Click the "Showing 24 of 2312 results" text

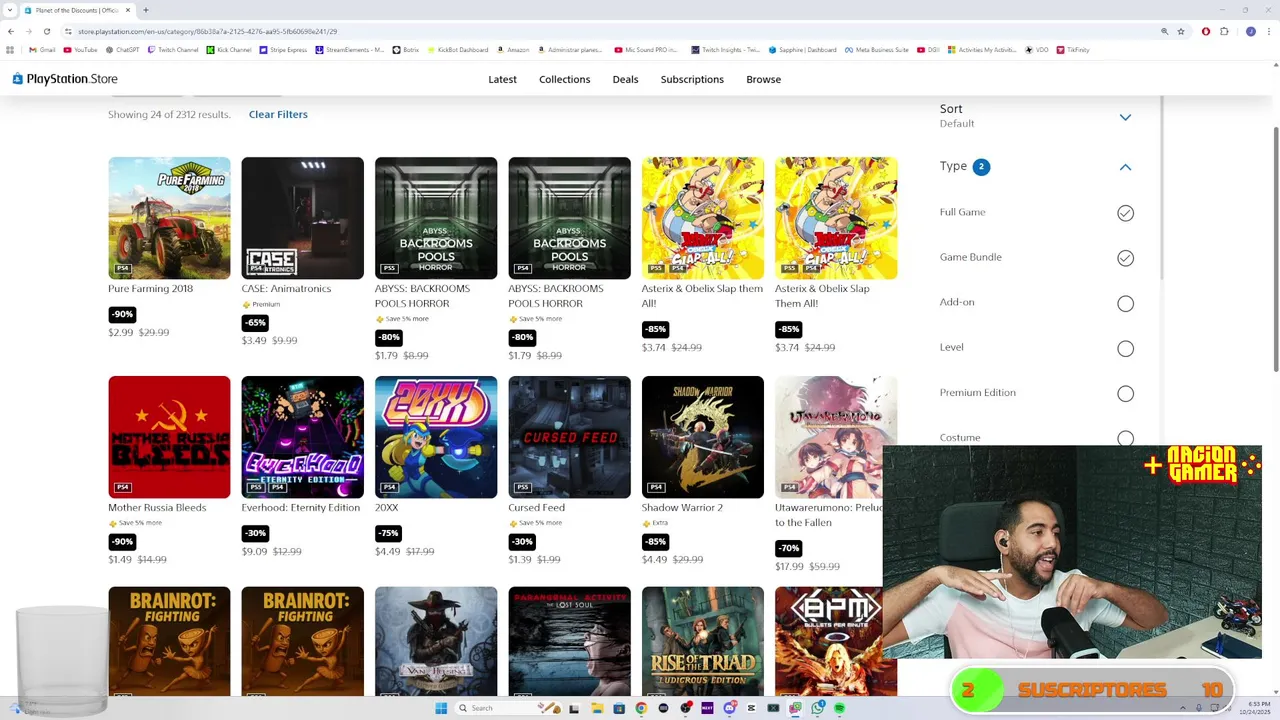169,114
